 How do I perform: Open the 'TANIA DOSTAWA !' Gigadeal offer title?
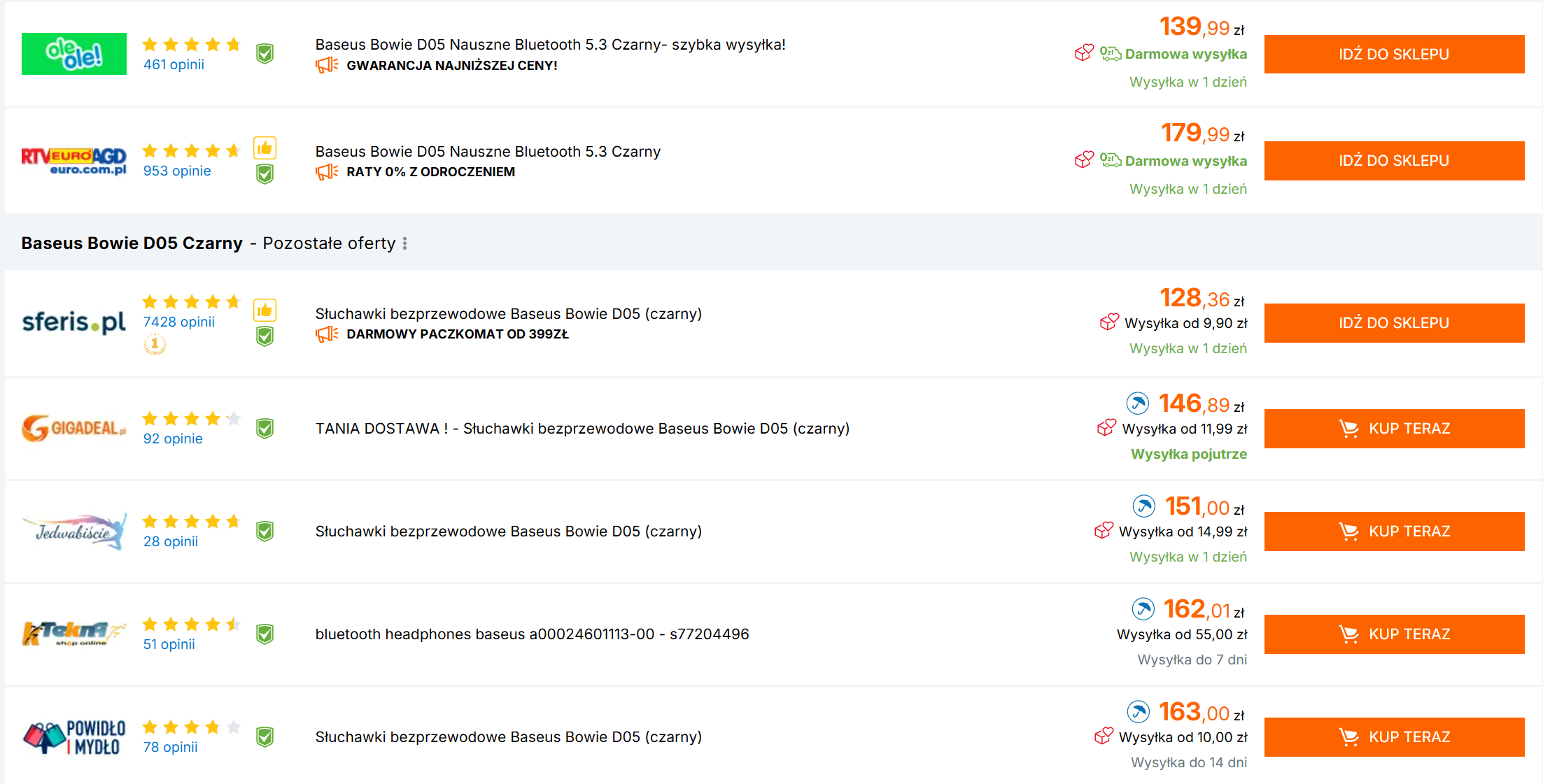tap(582, 429)
